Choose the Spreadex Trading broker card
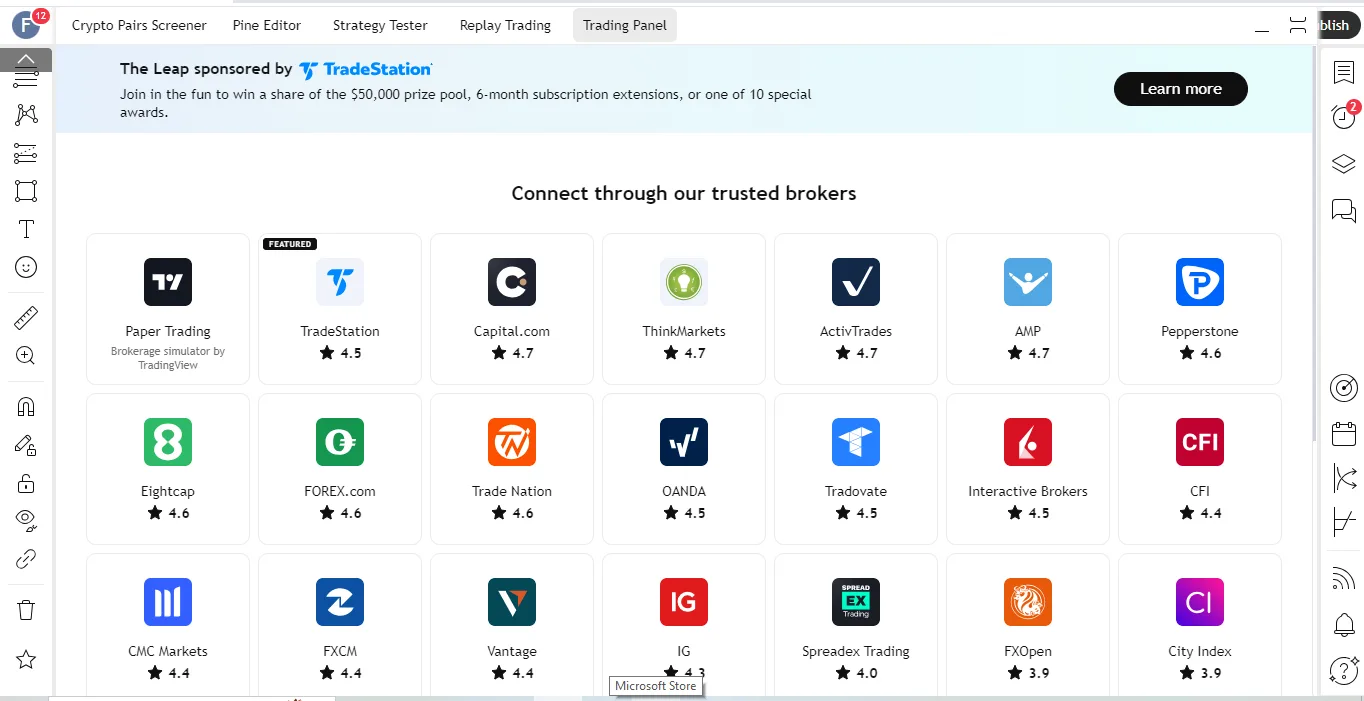Image resolution: width=1364 pixels, height=701 pixels. 856,625
